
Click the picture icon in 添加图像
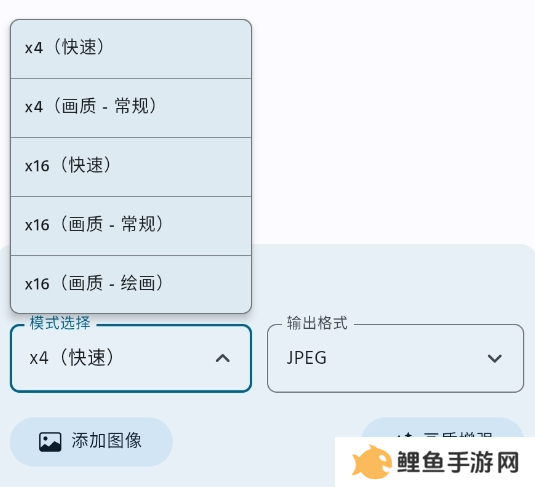coord(50,442)
